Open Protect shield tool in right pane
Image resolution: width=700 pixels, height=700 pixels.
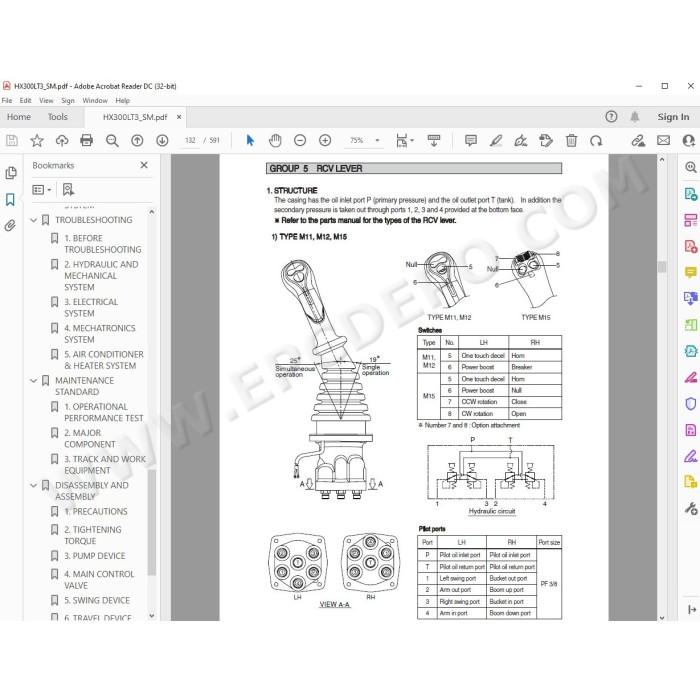pyautogui.click(x=690, y=404)
